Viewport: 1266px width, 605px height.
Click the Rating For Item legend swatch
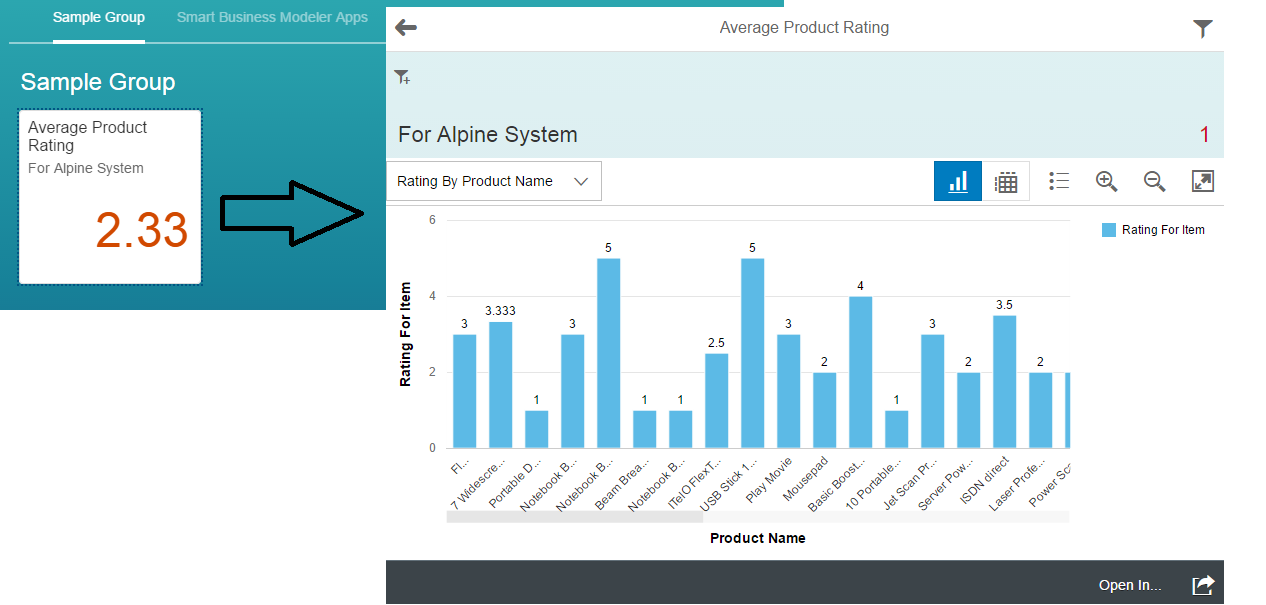click(1108, 230)
